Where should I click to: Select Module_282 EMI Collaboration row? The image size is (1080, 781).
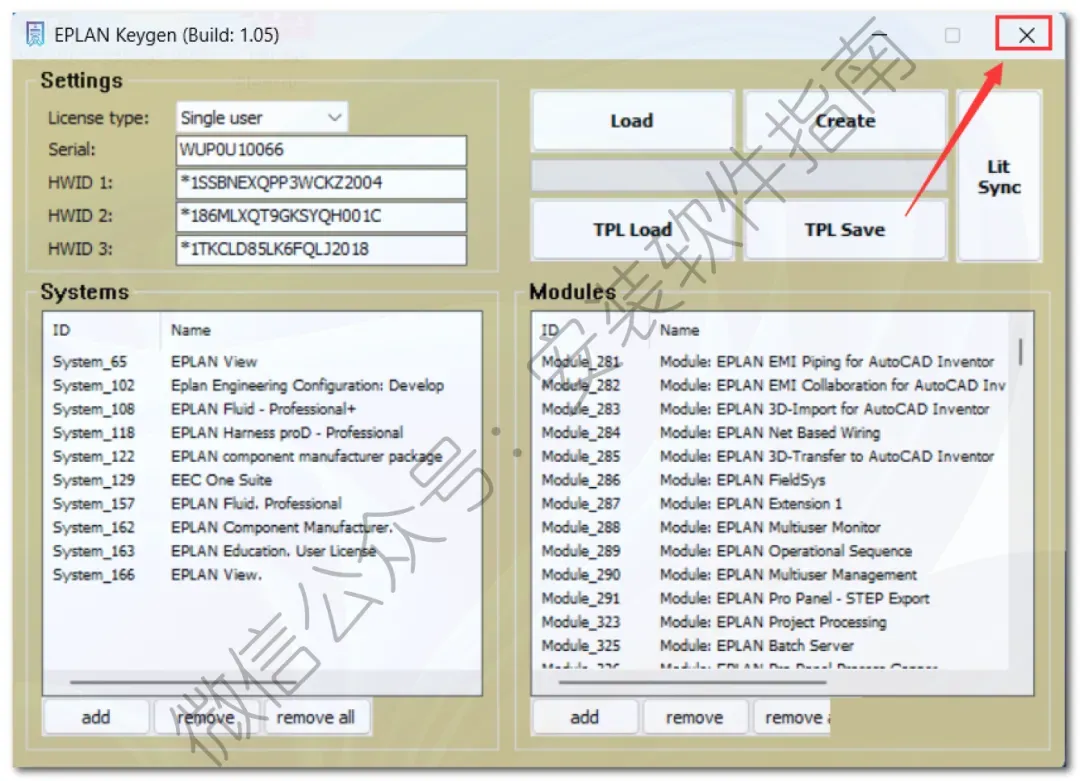[771, 385]
